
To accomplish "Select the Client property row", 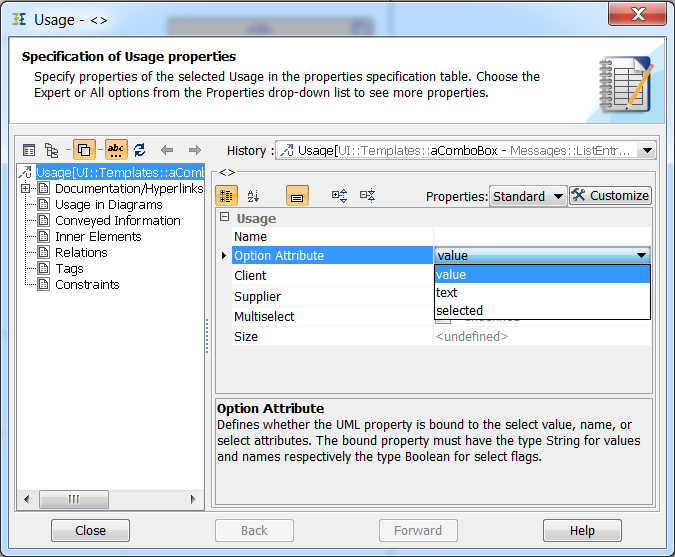I will point(332,275).
